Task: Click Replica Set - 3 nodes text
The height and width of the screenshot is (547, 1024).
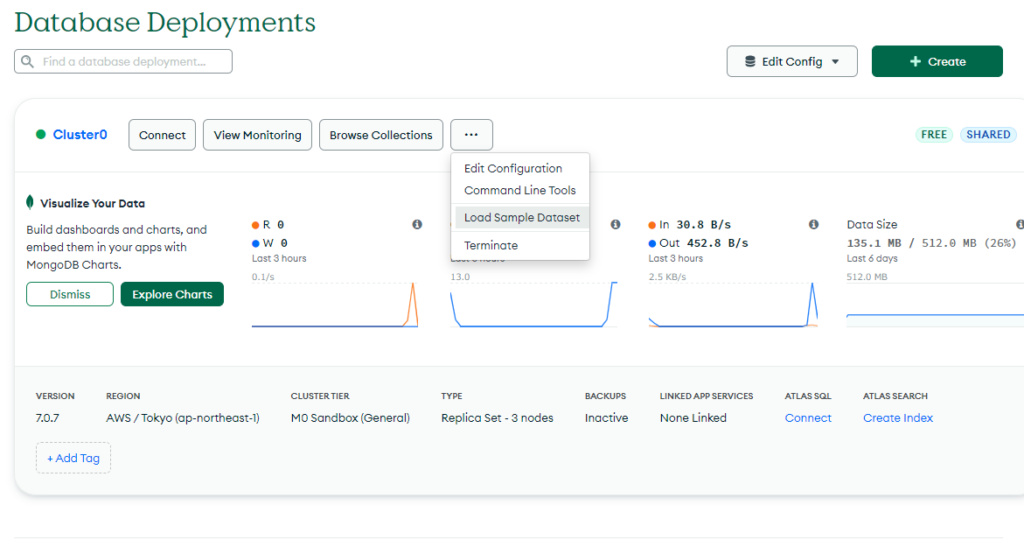Action: tap(497, 418)
